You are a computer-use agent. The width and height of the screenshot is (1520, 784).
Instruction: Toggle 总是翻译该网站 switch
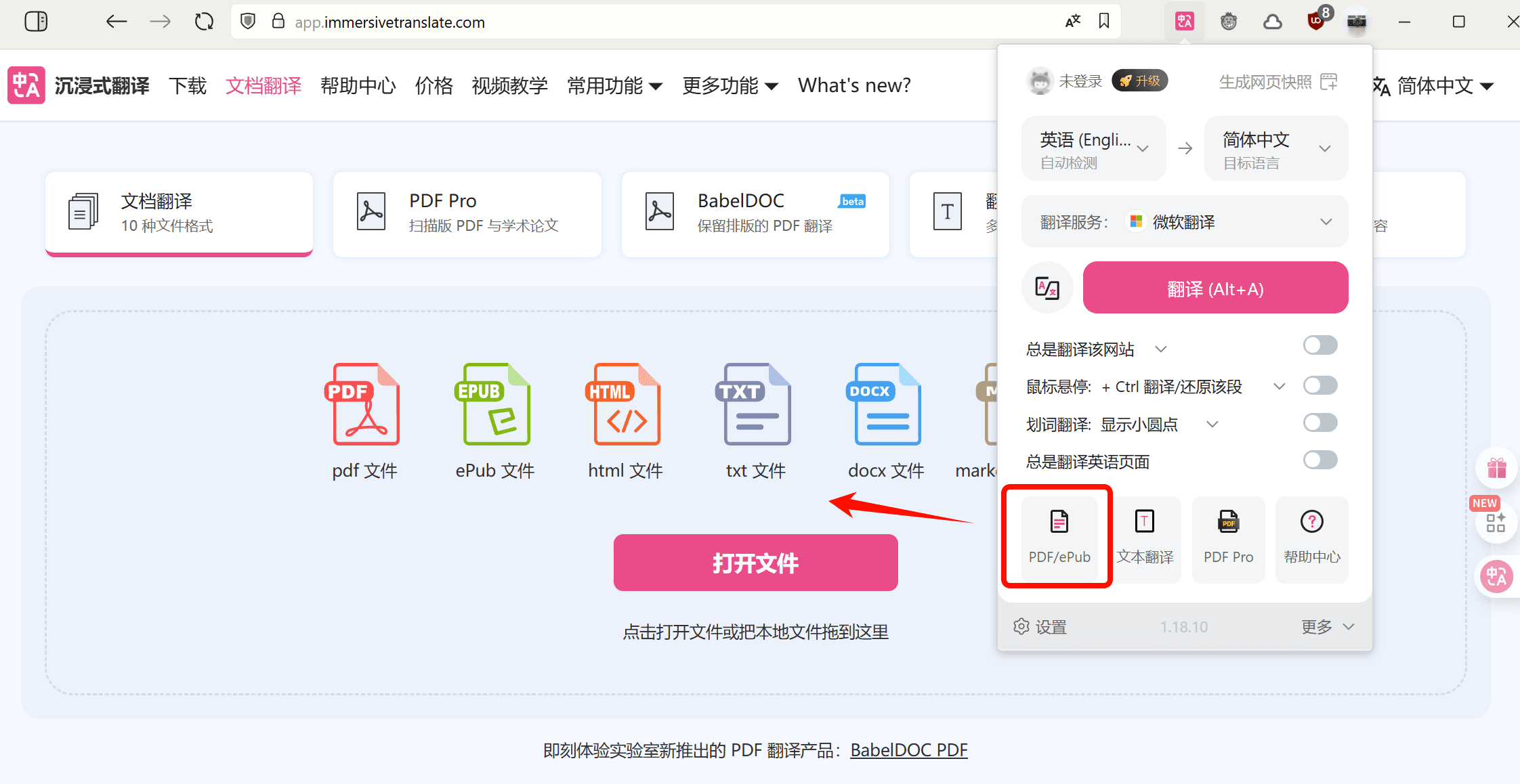tap(1320, 345)
